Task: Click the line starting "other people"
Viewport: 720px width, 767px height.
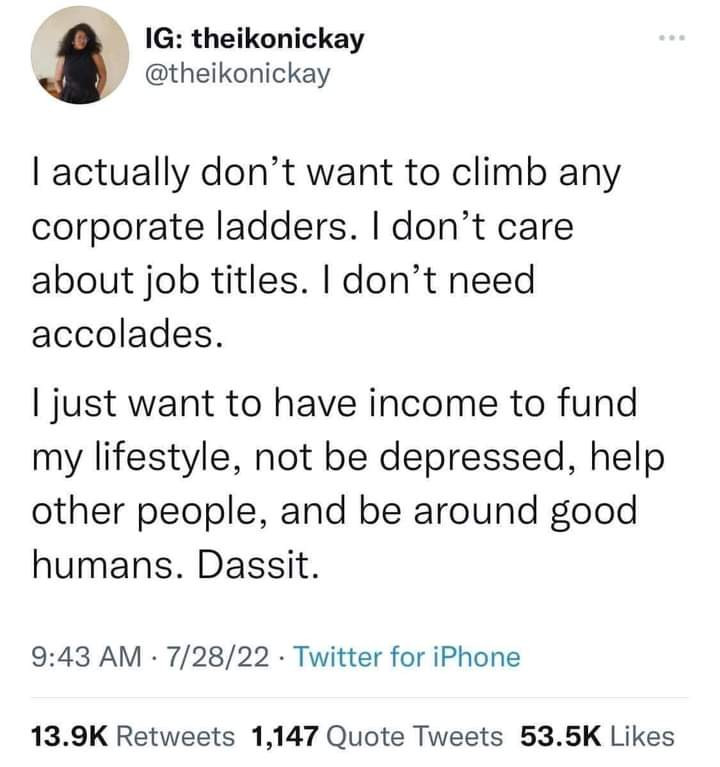Action: [x=335, y=514]
